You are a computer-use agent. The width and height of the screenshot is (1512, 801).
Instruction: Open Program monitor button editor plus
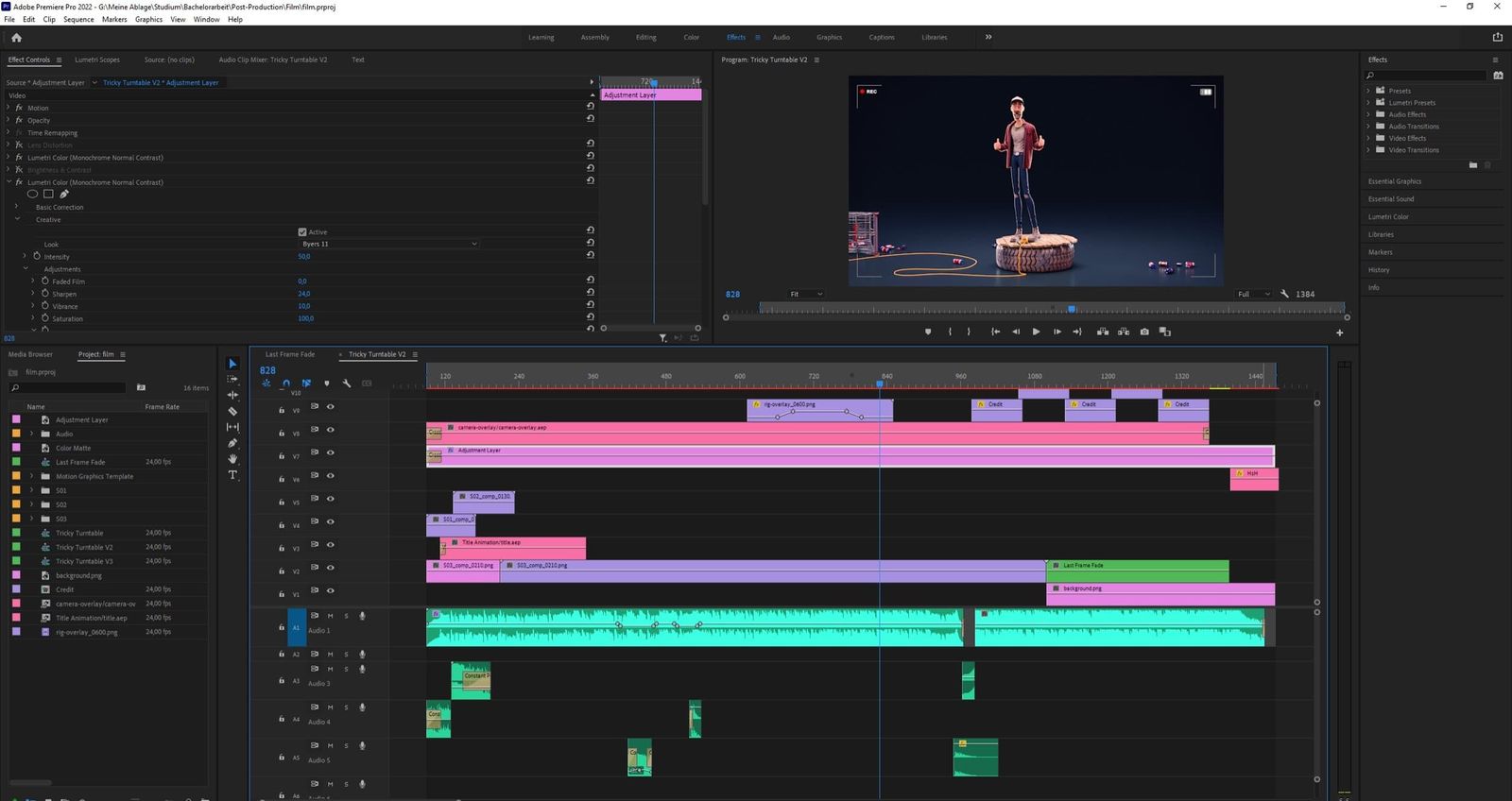click(x=1339, y=332)
